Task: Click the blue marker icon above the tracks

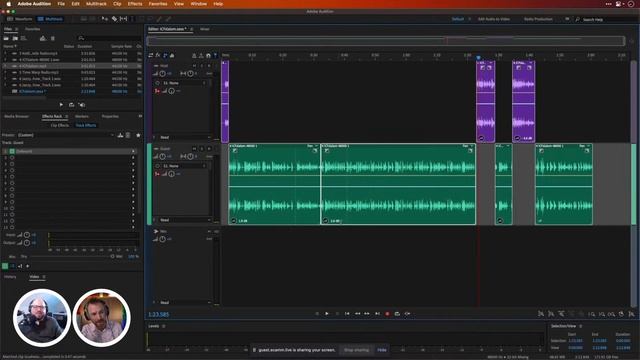Action: (x=216, y=55)
